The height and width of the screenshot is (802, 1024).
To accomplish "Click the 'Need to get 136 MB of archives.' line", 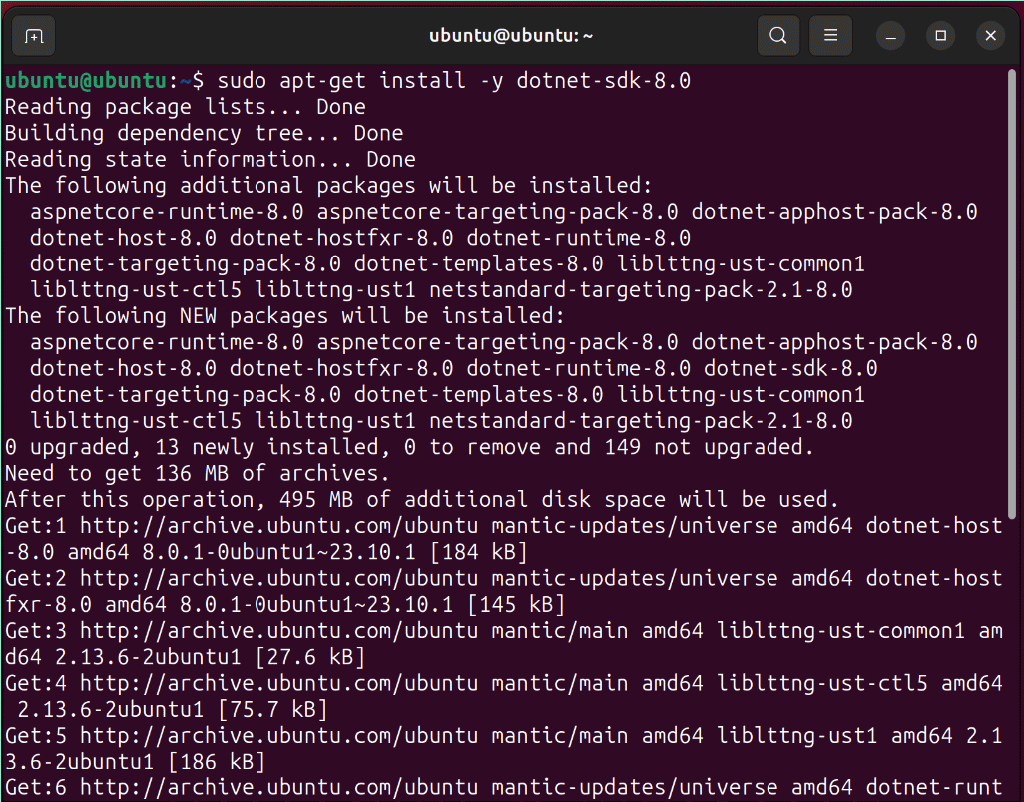I will pos(197,473).
